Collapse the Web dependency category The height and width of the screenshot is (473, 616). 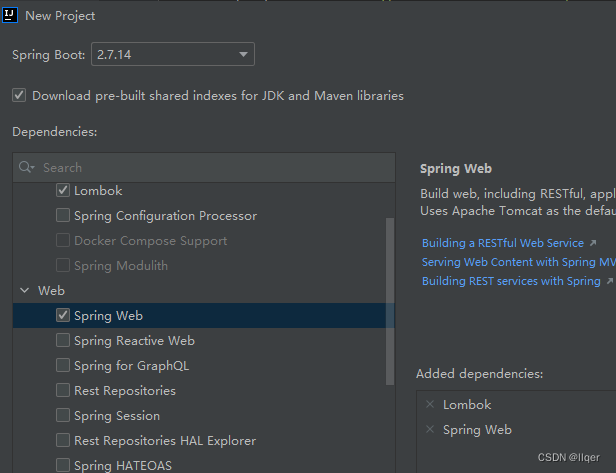coord(24,290)
